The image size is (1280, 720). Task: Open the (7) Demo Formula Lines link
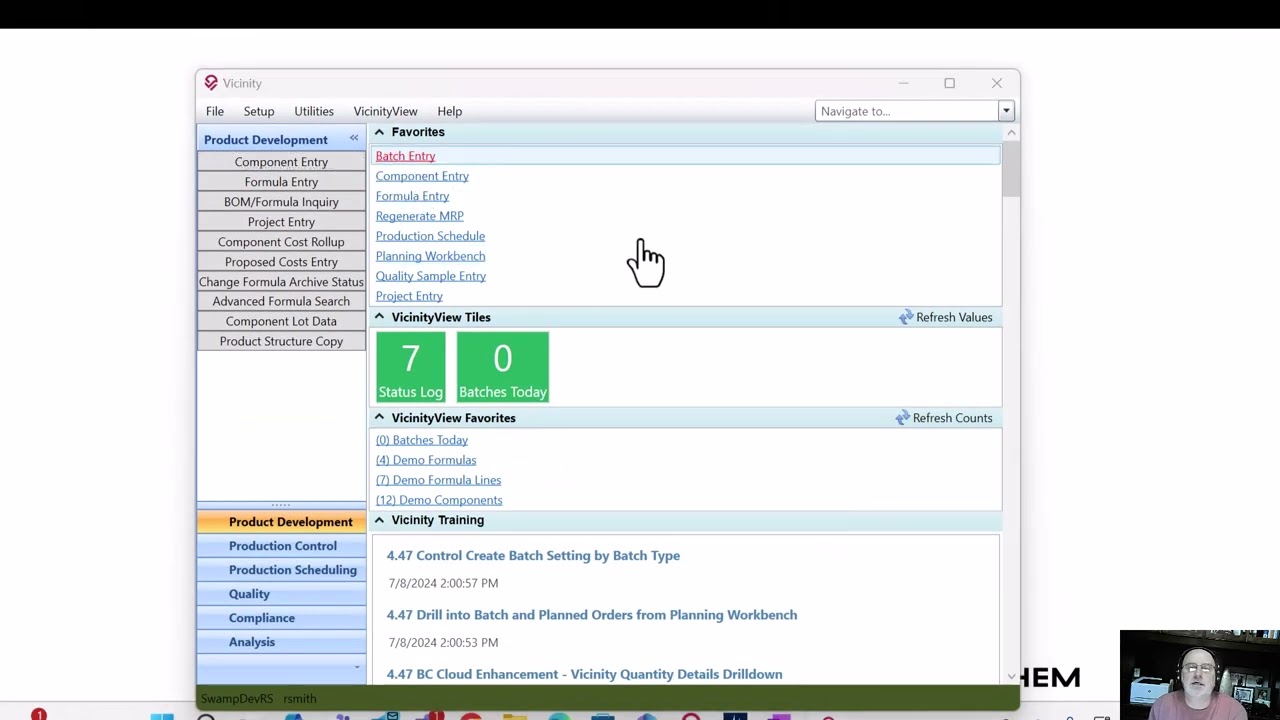(x=438, y=480)
